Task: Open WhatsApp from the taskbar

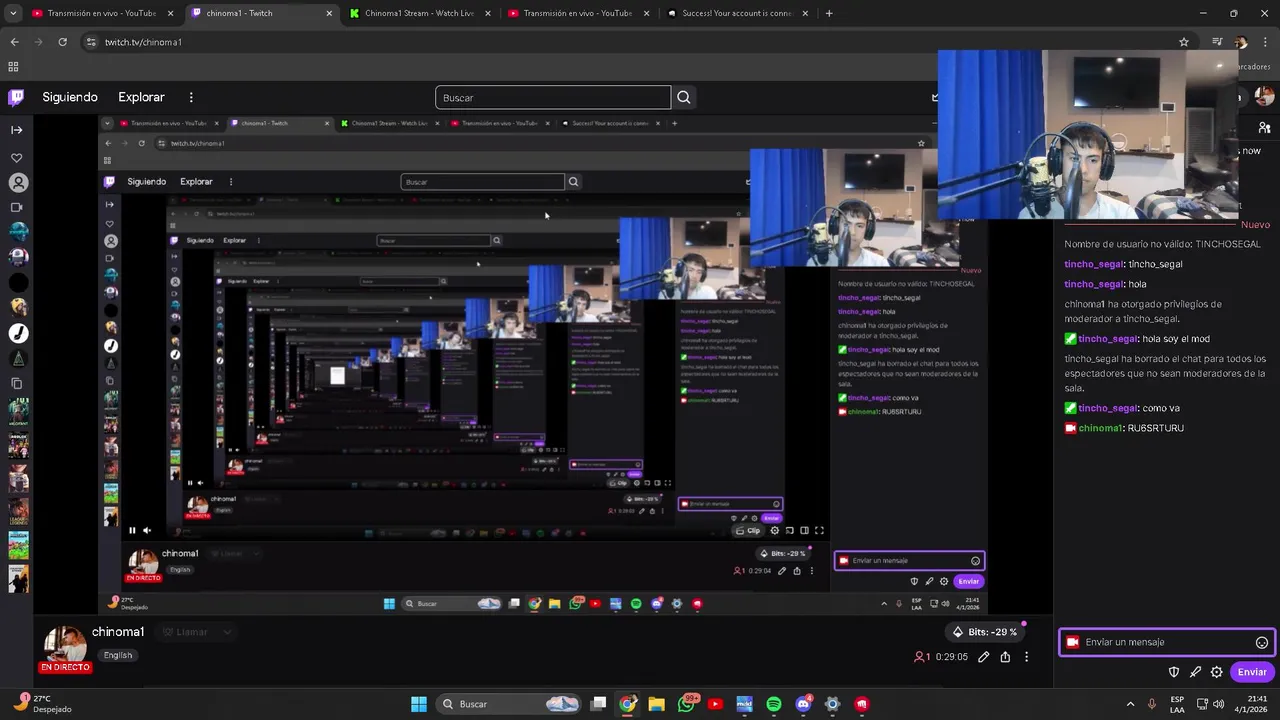Action: [686, 704]
